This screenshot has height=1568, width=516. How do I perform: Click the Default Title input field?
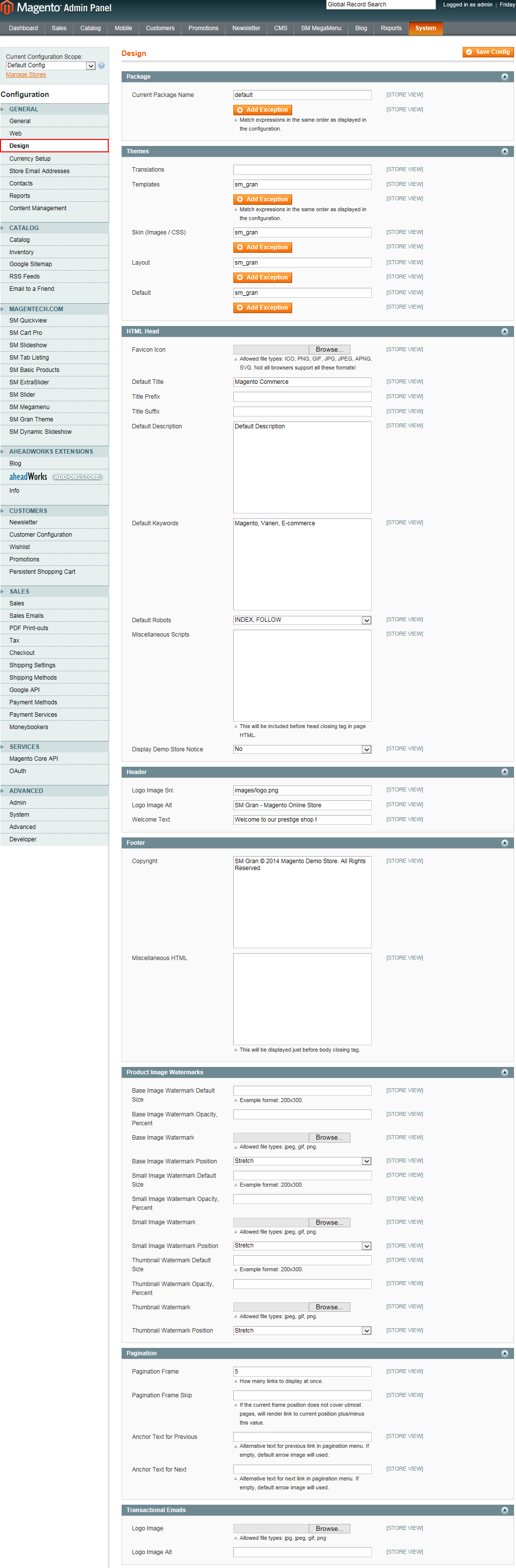point(302,382)
